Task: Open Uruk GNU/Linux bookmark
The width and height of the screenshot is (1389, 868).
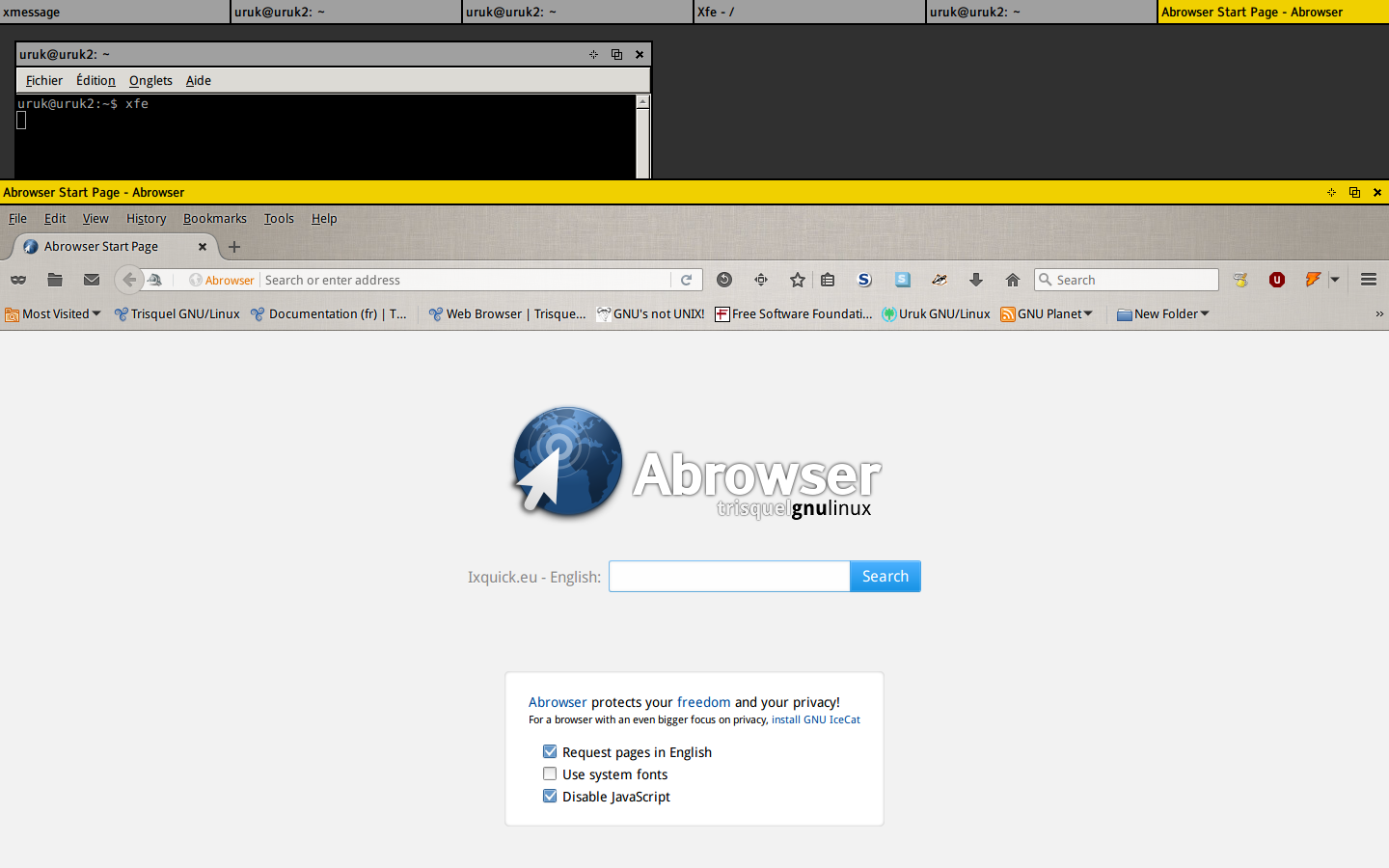Action: click(x=937, y=313)
